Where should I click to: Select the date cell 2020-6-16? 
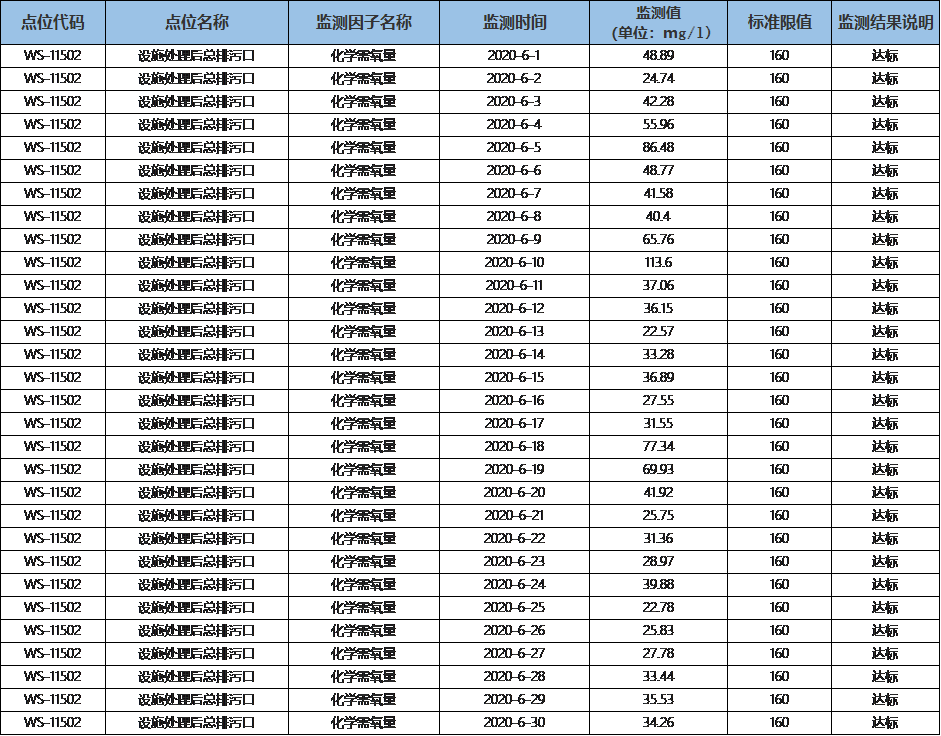point(514,400)
